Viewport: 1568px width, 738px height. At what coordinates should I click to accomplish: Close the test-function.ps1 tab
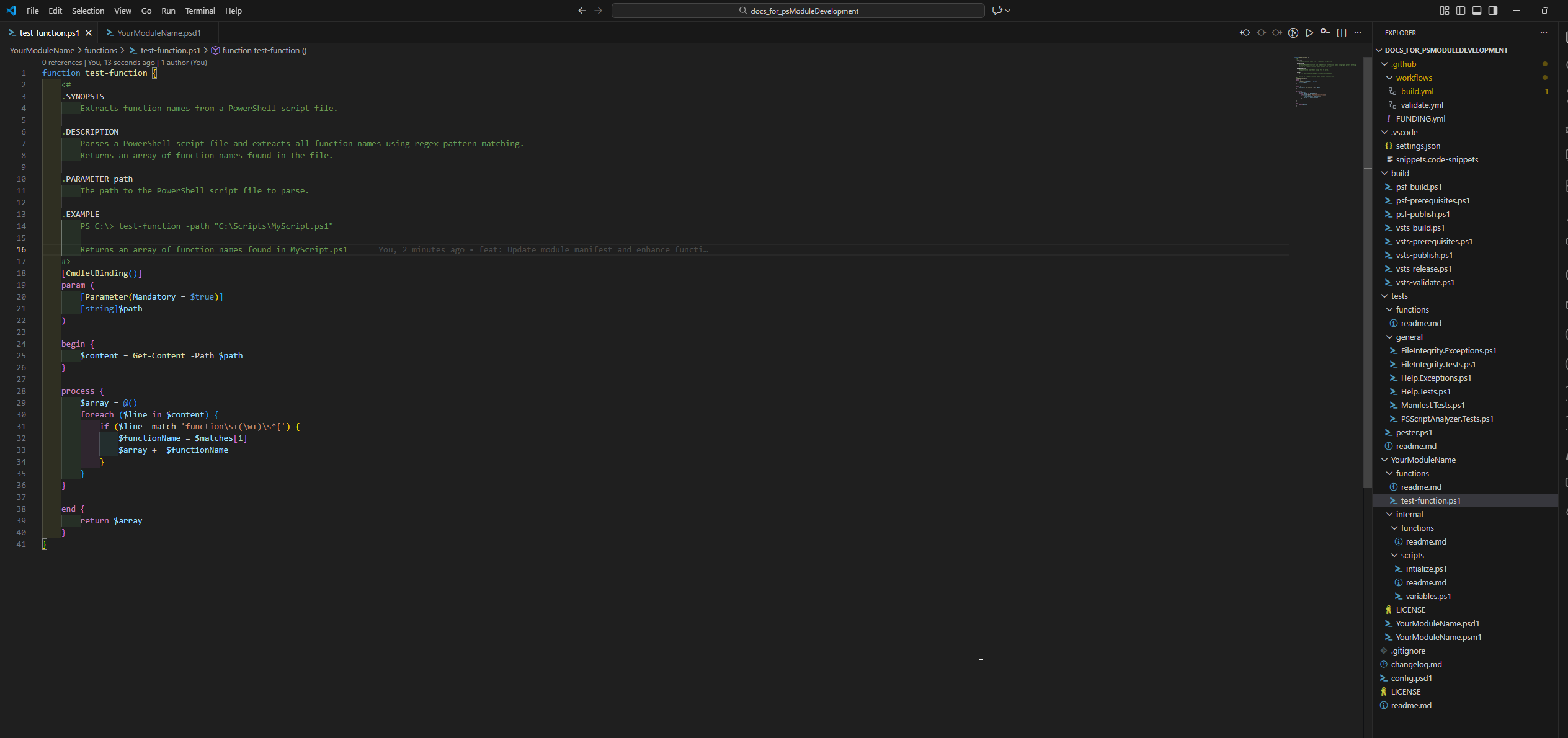point(89,33)
